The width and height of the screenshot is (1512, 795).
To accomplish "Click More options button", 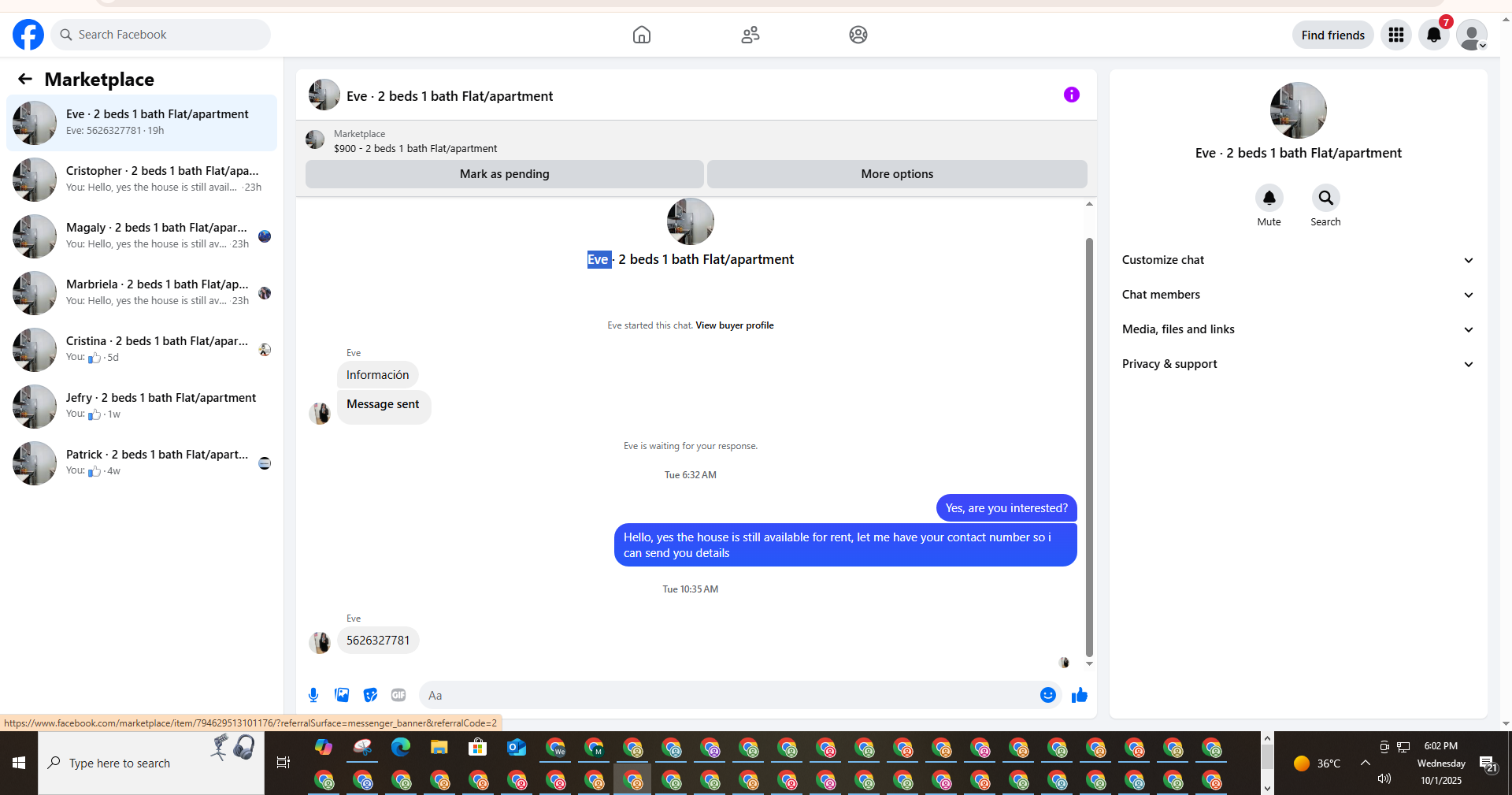I will coord(897,174).
